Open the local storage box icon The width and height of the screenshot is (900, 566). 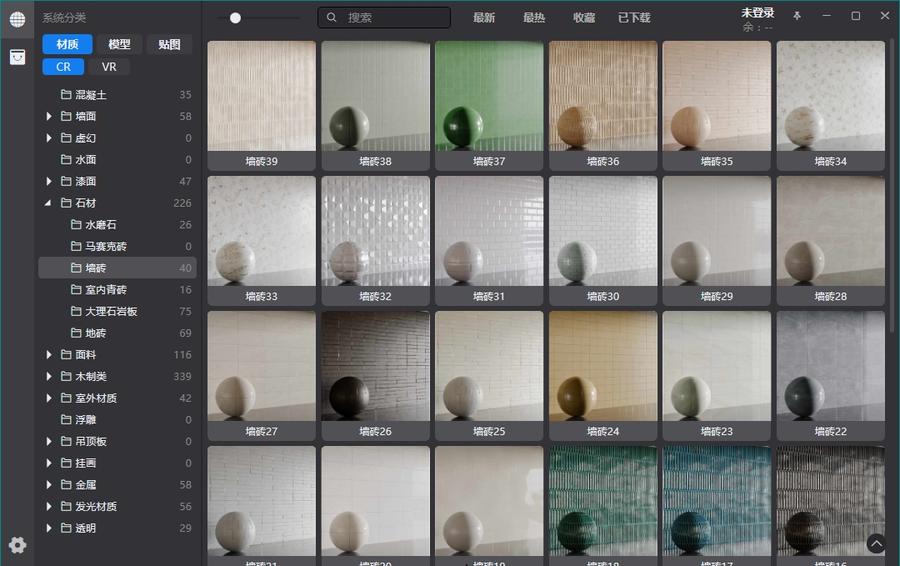(x=17, y=57)
